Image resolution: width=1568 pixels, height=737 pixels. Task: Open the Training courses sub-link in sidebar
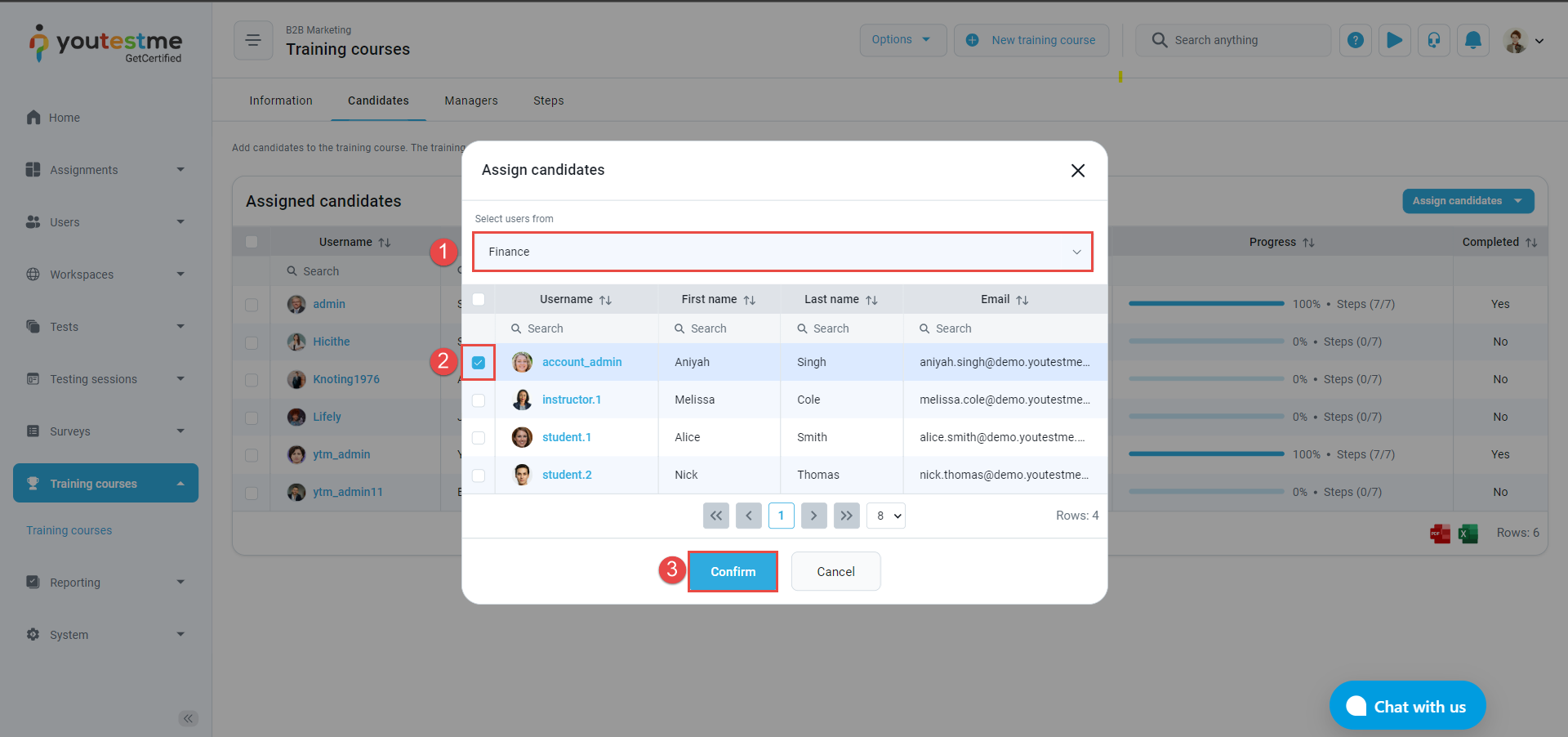point(69,530)
